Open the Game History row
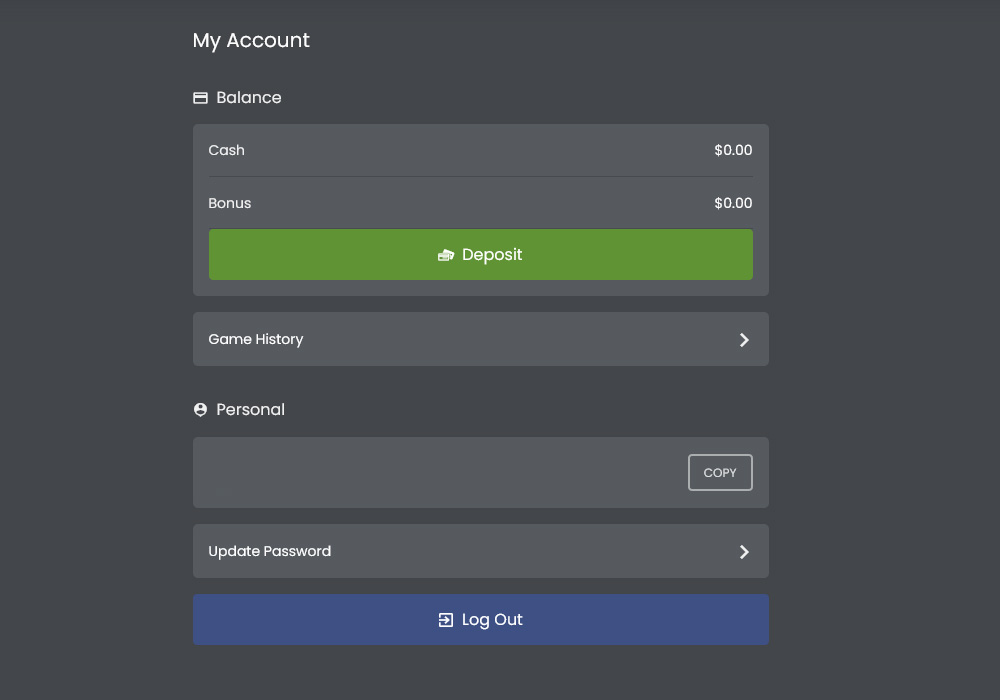The height and width of the screenshot is (700, 1000). click(x=481, y=339)
